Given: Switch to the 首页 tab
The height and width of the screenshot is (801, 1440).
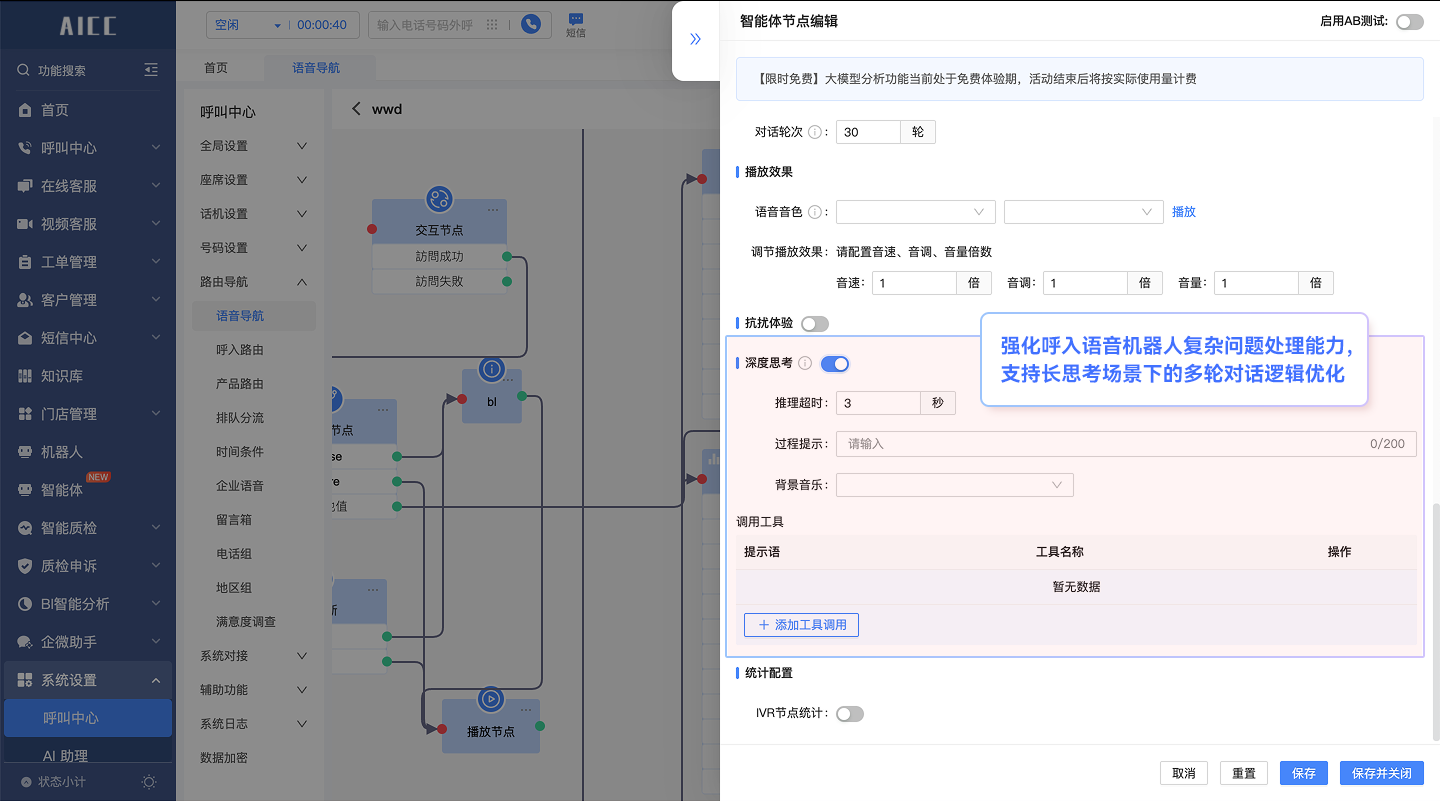Looking at the screenshot, I should (216, 68).
